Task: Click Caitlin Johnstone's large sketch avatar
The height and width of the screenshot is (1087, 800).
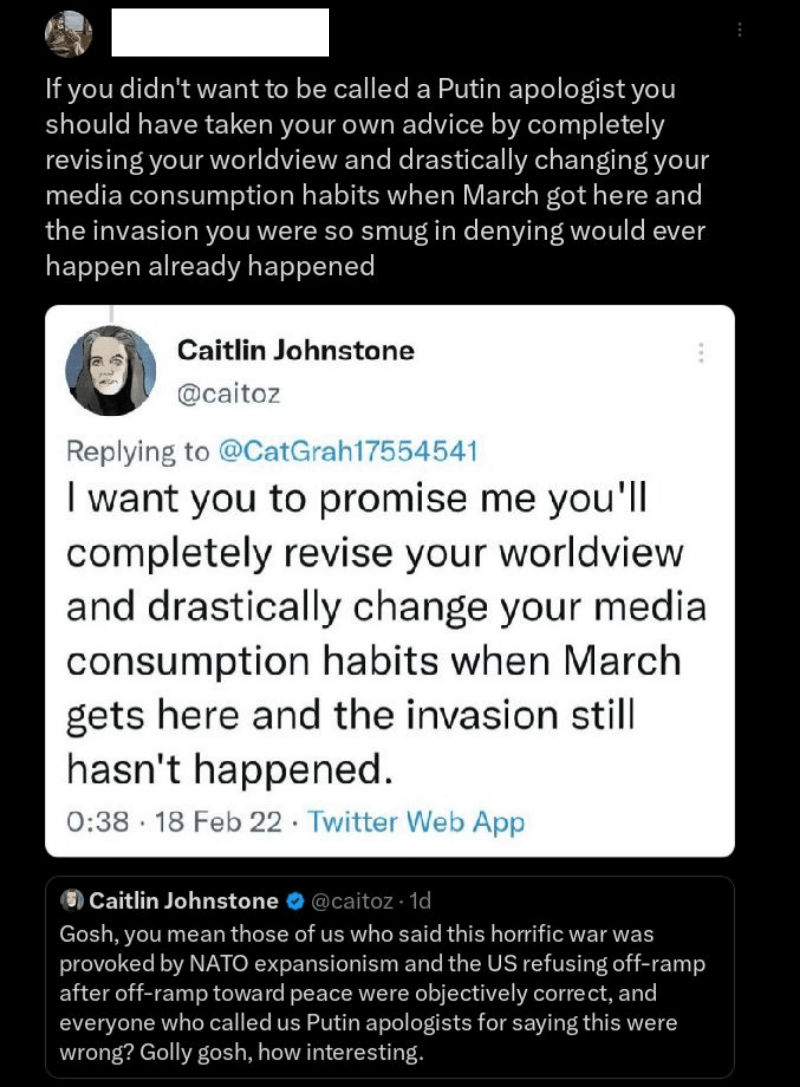Action: pos(111,371)
